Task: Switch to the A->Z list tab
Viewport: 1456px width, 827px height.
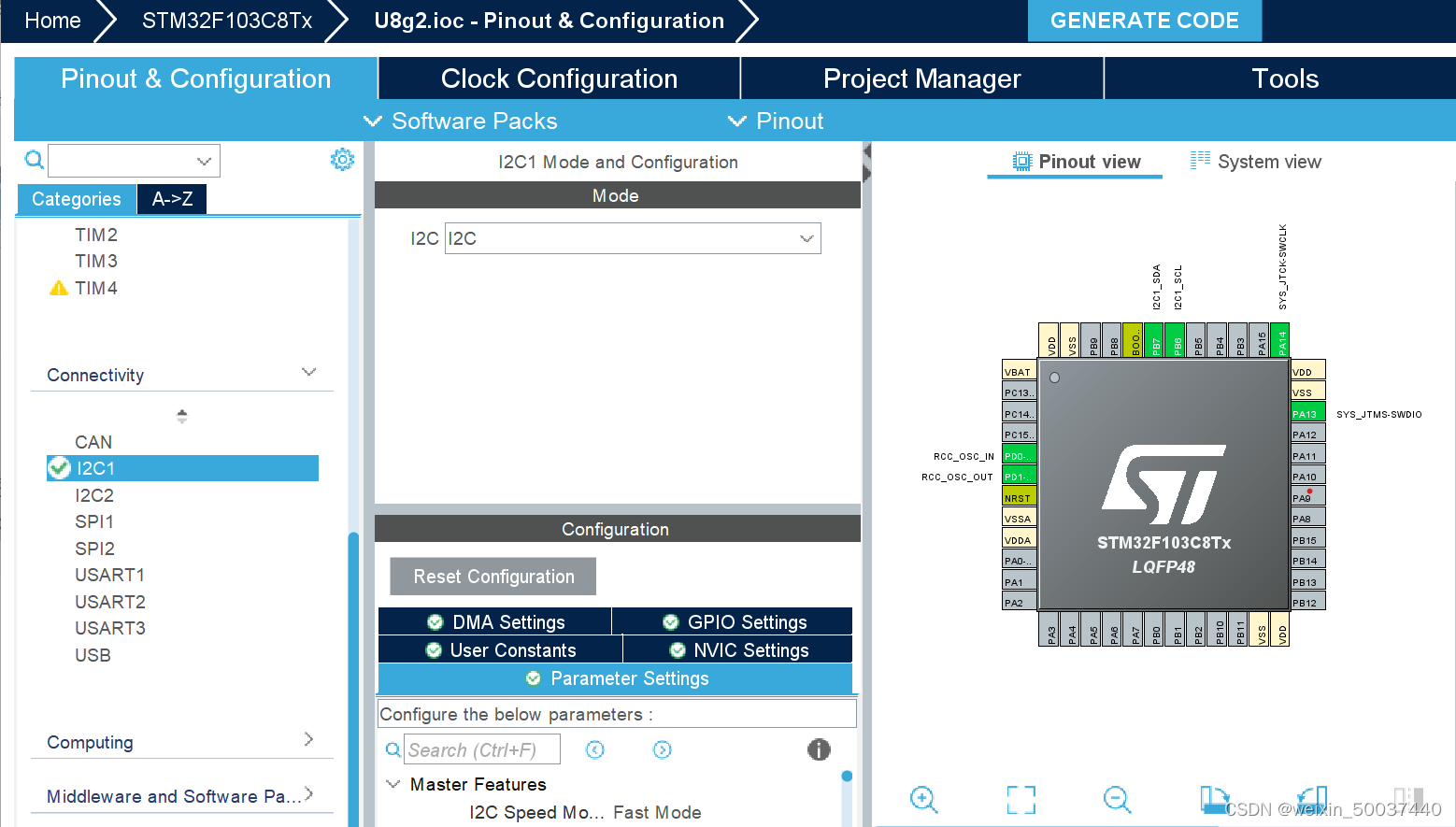Action: [172, 199]
